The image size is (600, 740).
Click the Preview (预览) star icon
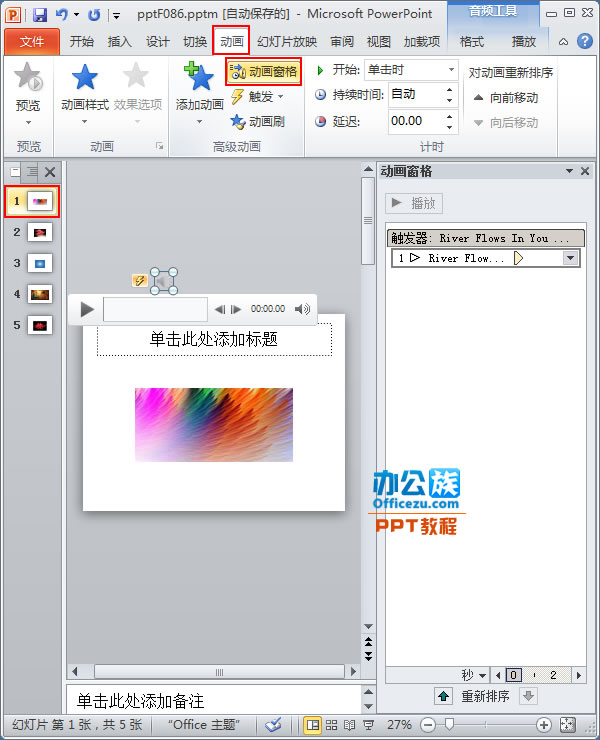pyautogui.click(x=28, y=80)
